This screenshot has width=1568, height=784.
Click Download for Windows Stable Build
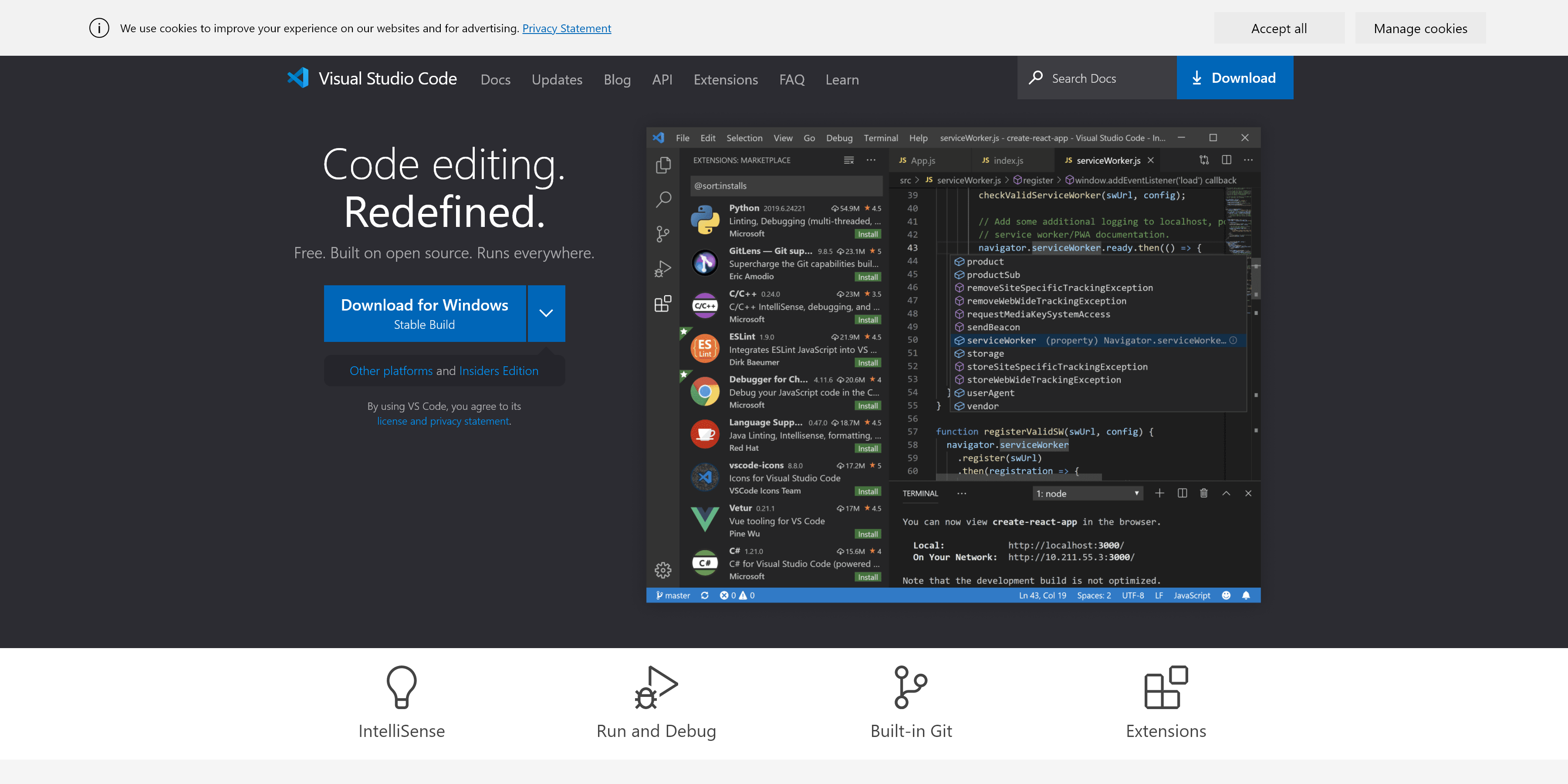click(424, 313)
